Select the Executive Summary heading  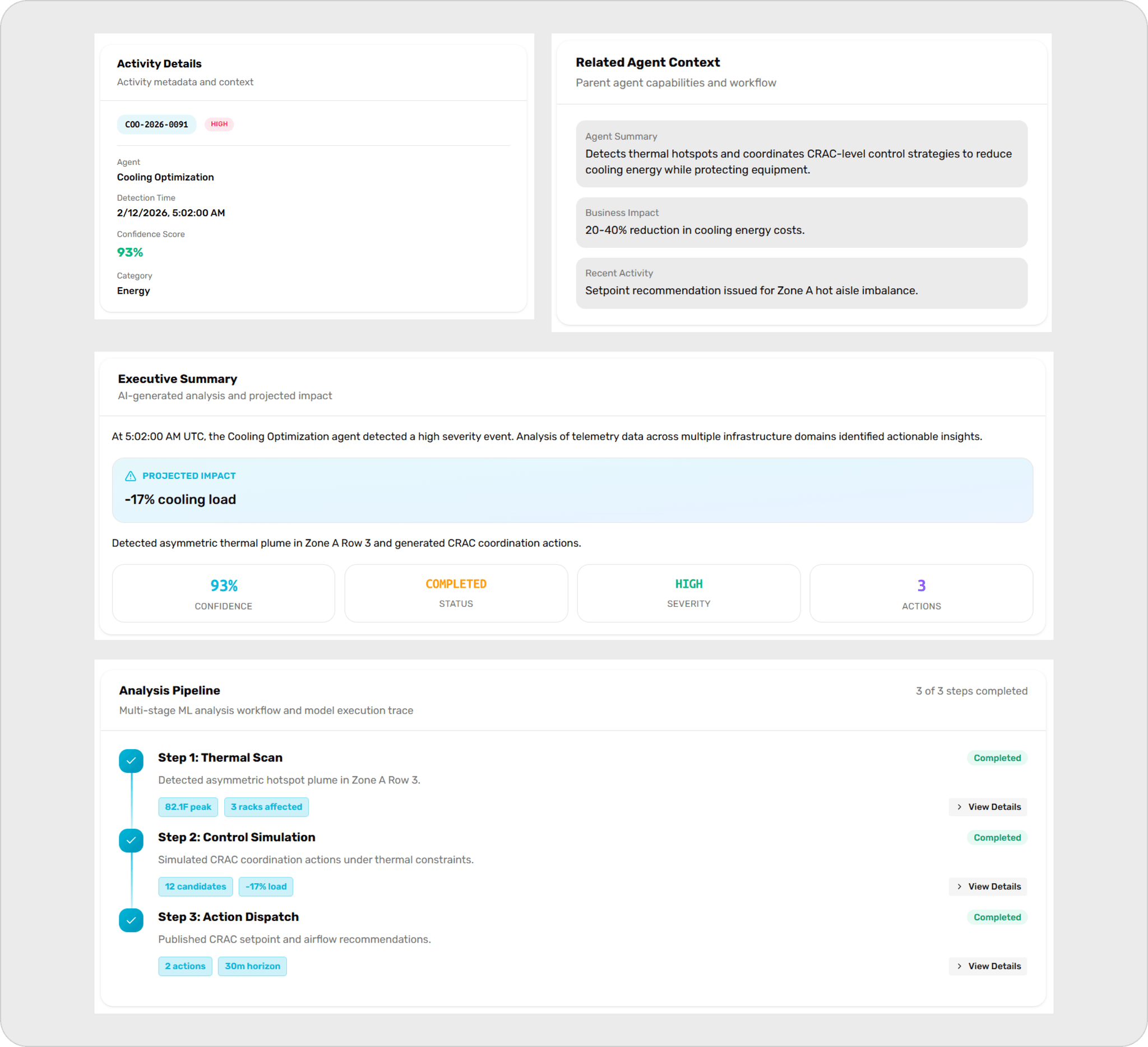(177, 378)
